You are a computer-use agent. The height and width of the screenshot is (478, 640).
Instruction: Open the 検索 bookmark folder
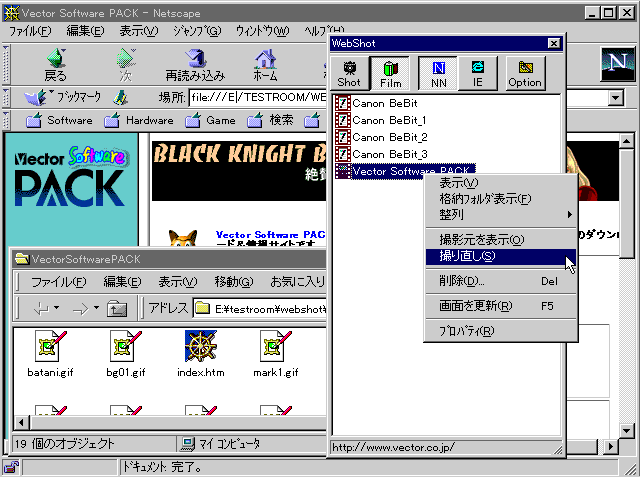[x=270, y=120]
